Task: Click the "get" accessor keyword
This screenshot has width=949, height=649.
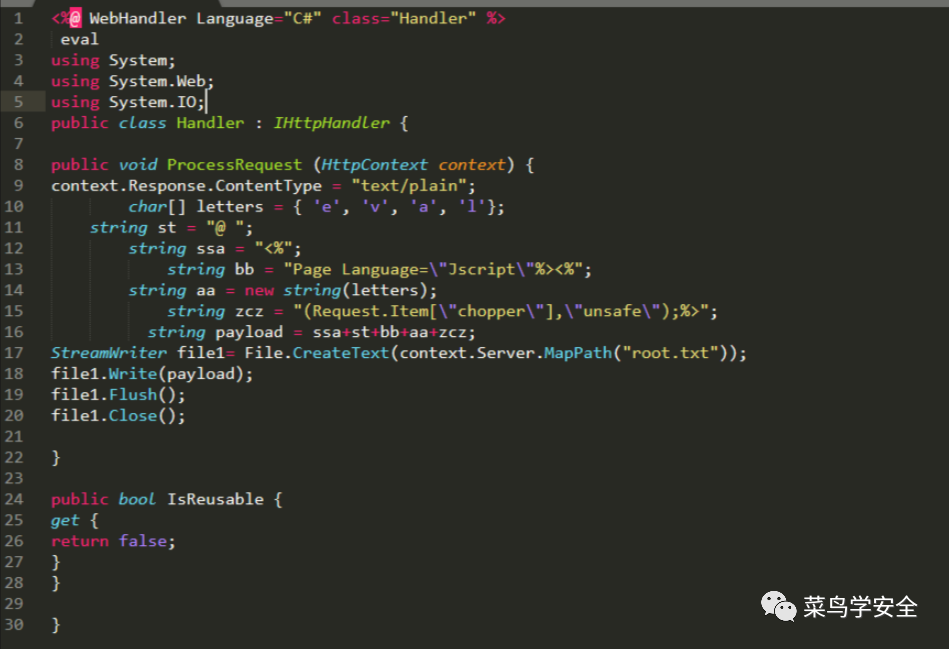Action: (65, 521)
